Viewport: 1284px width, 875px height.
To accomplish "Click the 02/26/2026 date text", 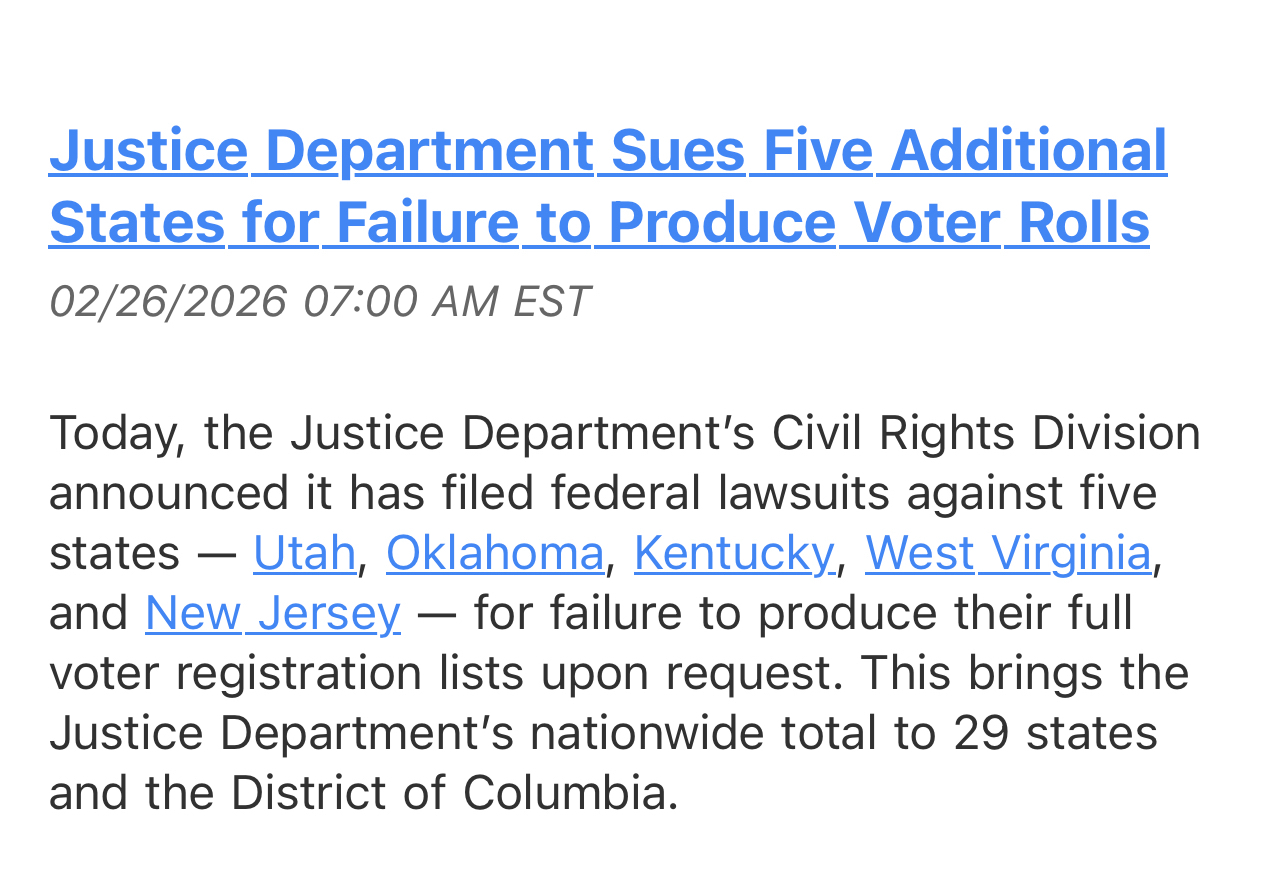I will pos(168,301).
